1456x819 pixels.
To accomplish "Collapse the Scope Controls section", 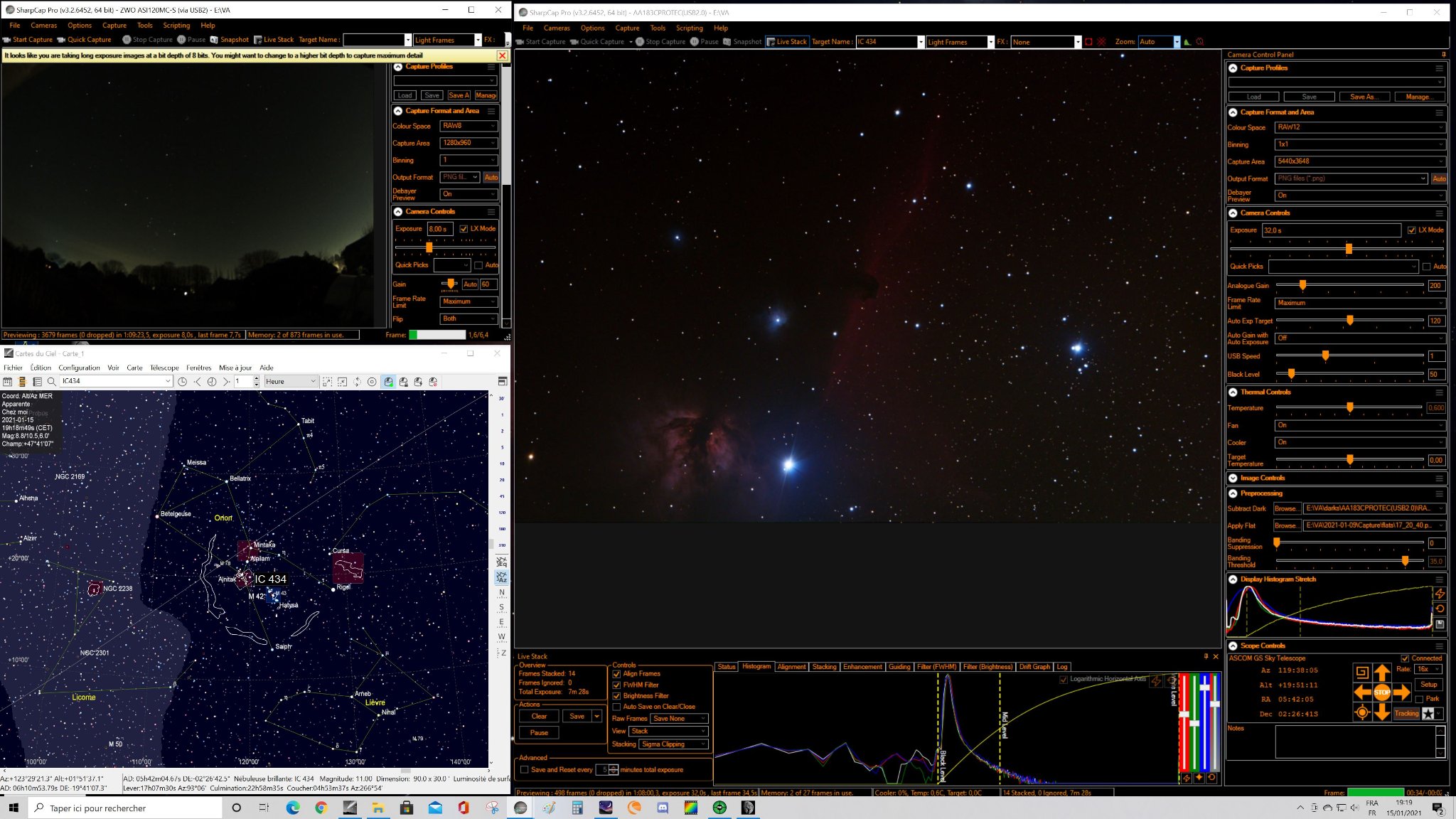I will click(x=1233, y=646).
